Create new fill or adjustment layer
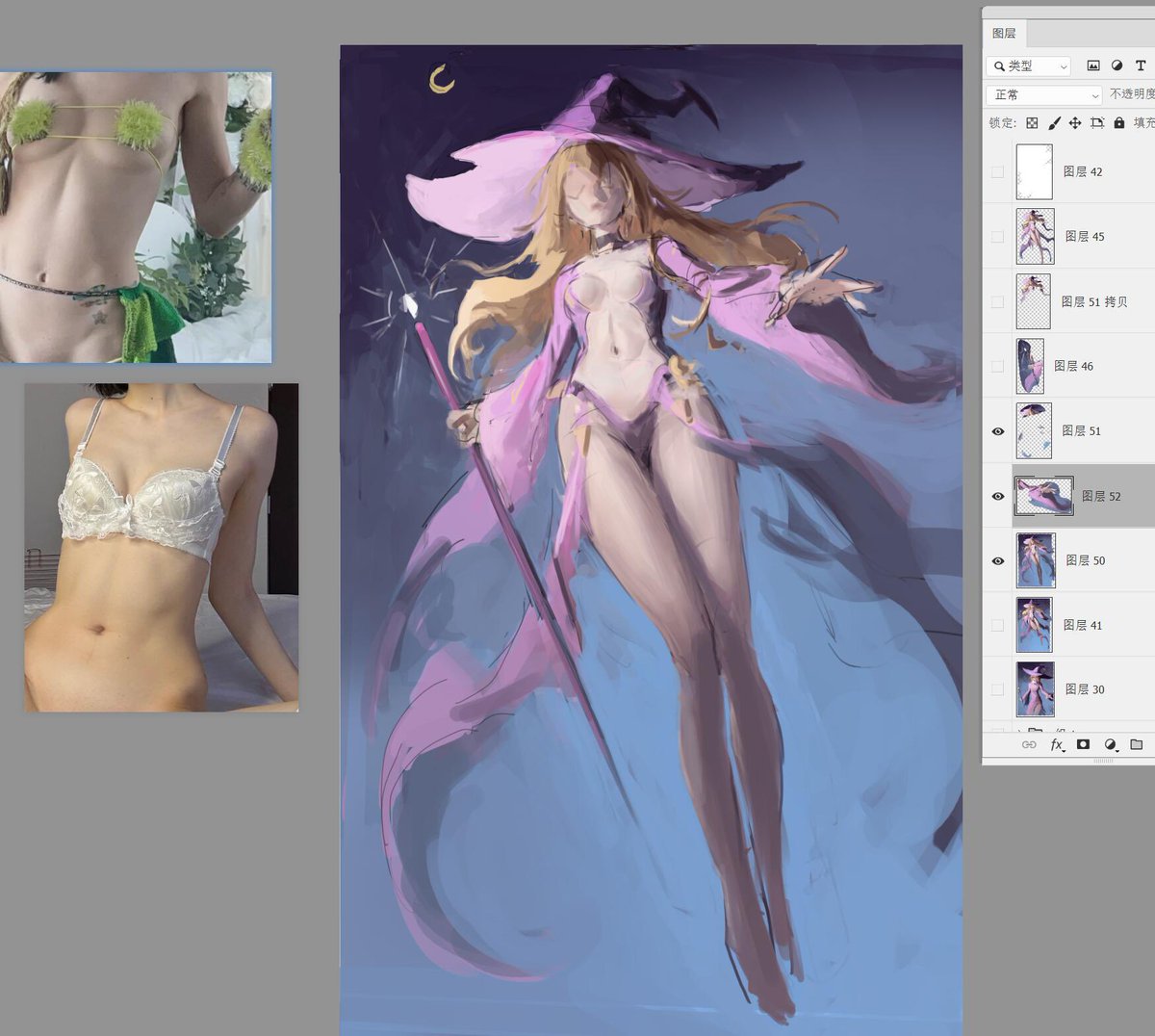Image resolution: width=1155 pixels, height=1036 pixels. coord(1111,744)
